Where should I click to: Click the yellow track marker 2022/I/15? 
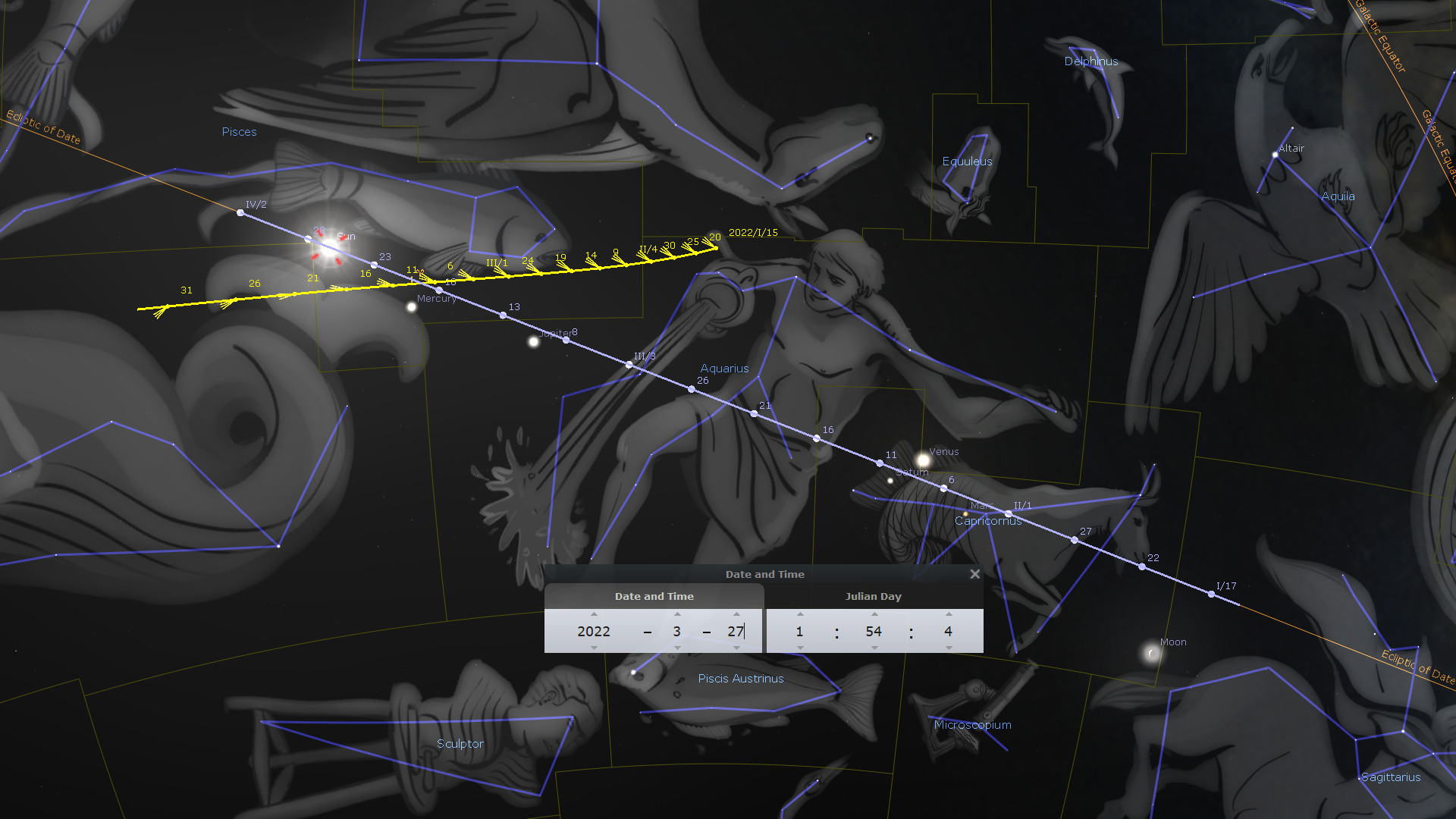click(715, 246)
